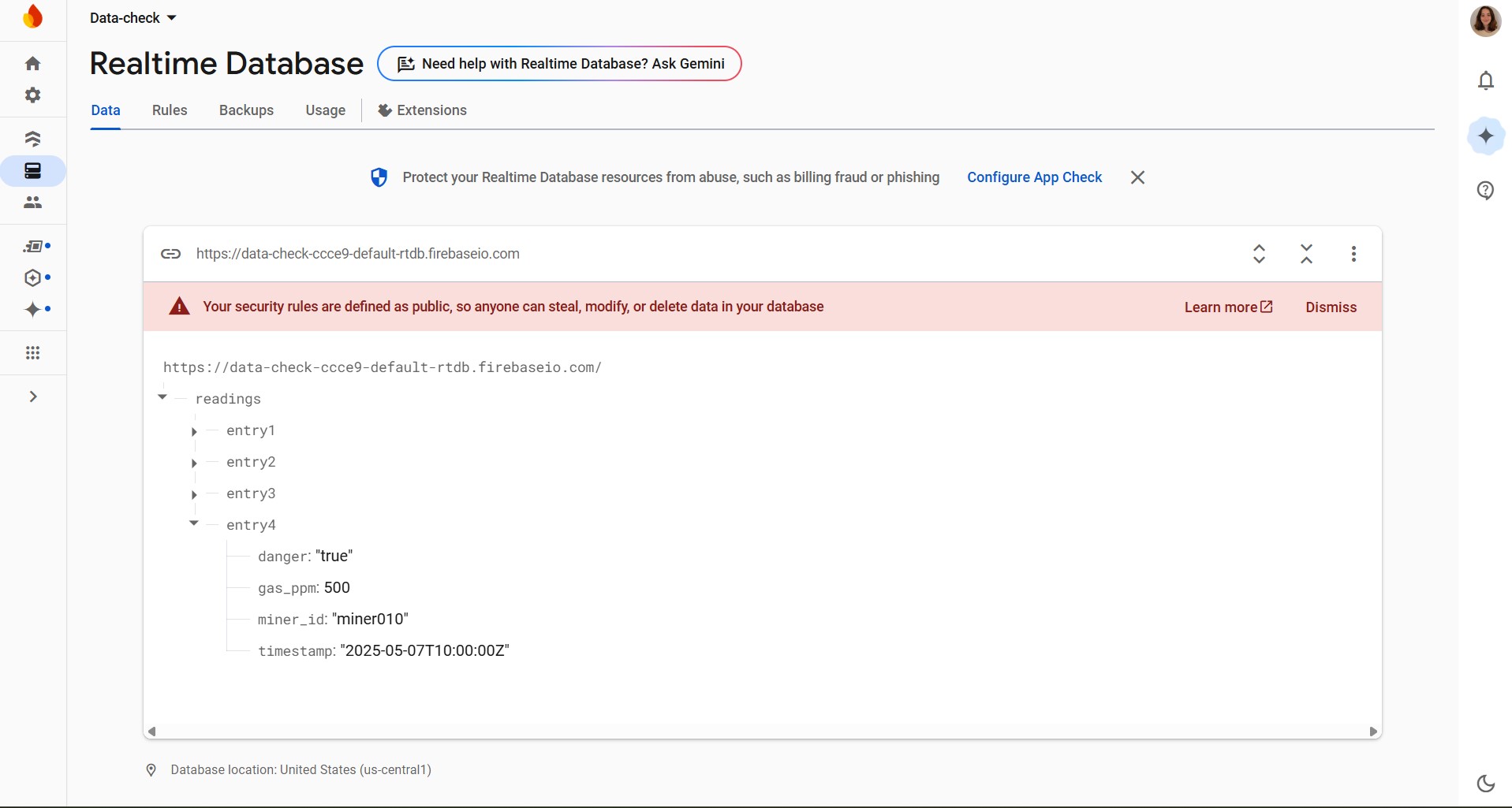Click danger value "true"
This screenshot has width=1512, height=808.
[x=334, y=556]
